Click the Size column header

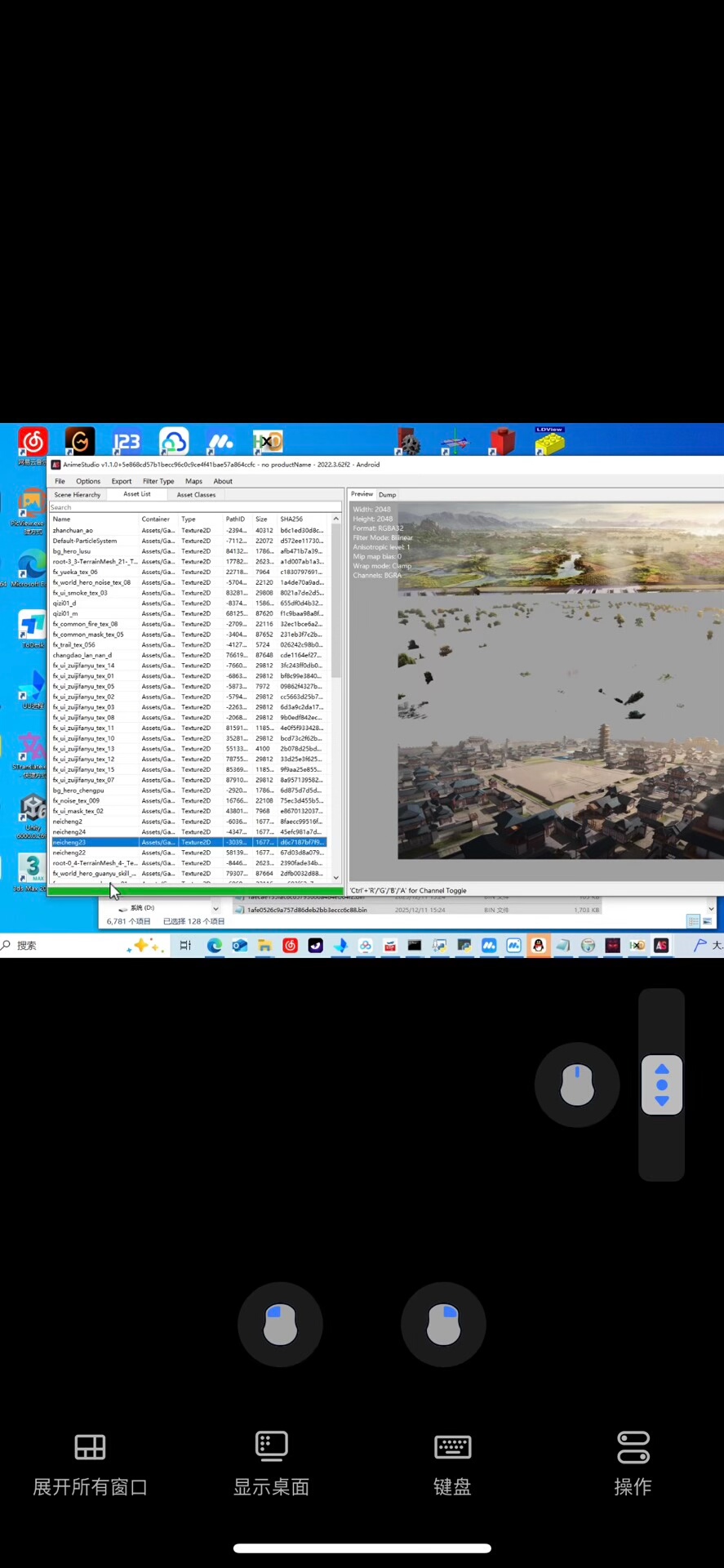point(261,519)
